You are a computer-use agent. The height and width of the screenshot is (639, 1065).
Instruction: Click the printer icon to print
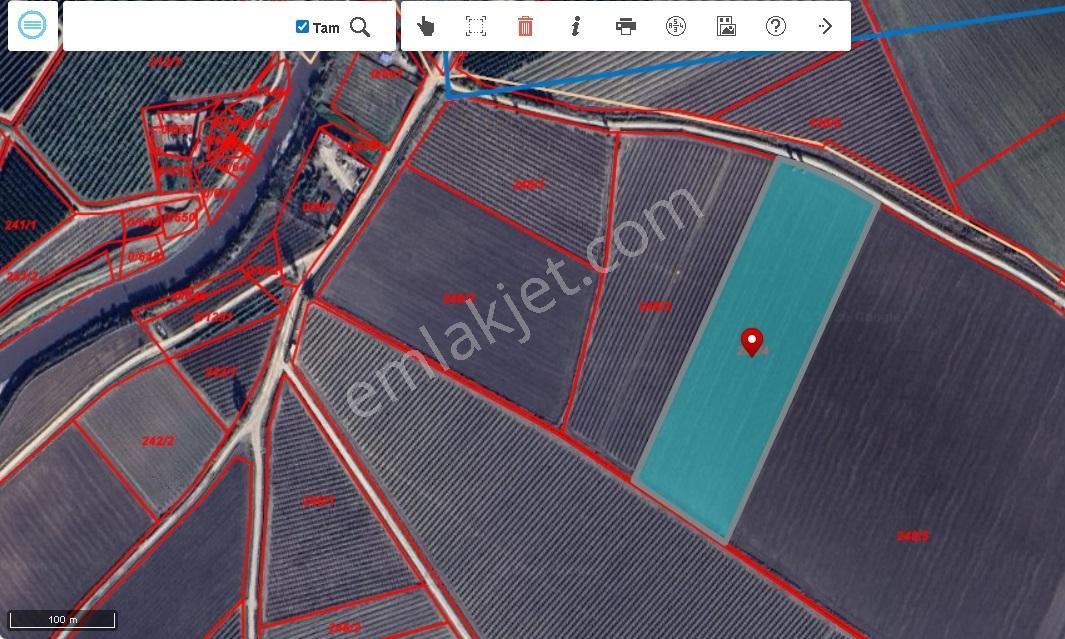[x=626, y=26]
